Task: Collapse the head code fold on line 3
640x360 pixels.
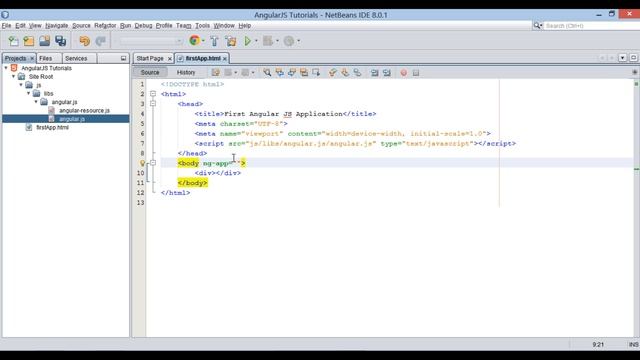Action: click(153, 104)
